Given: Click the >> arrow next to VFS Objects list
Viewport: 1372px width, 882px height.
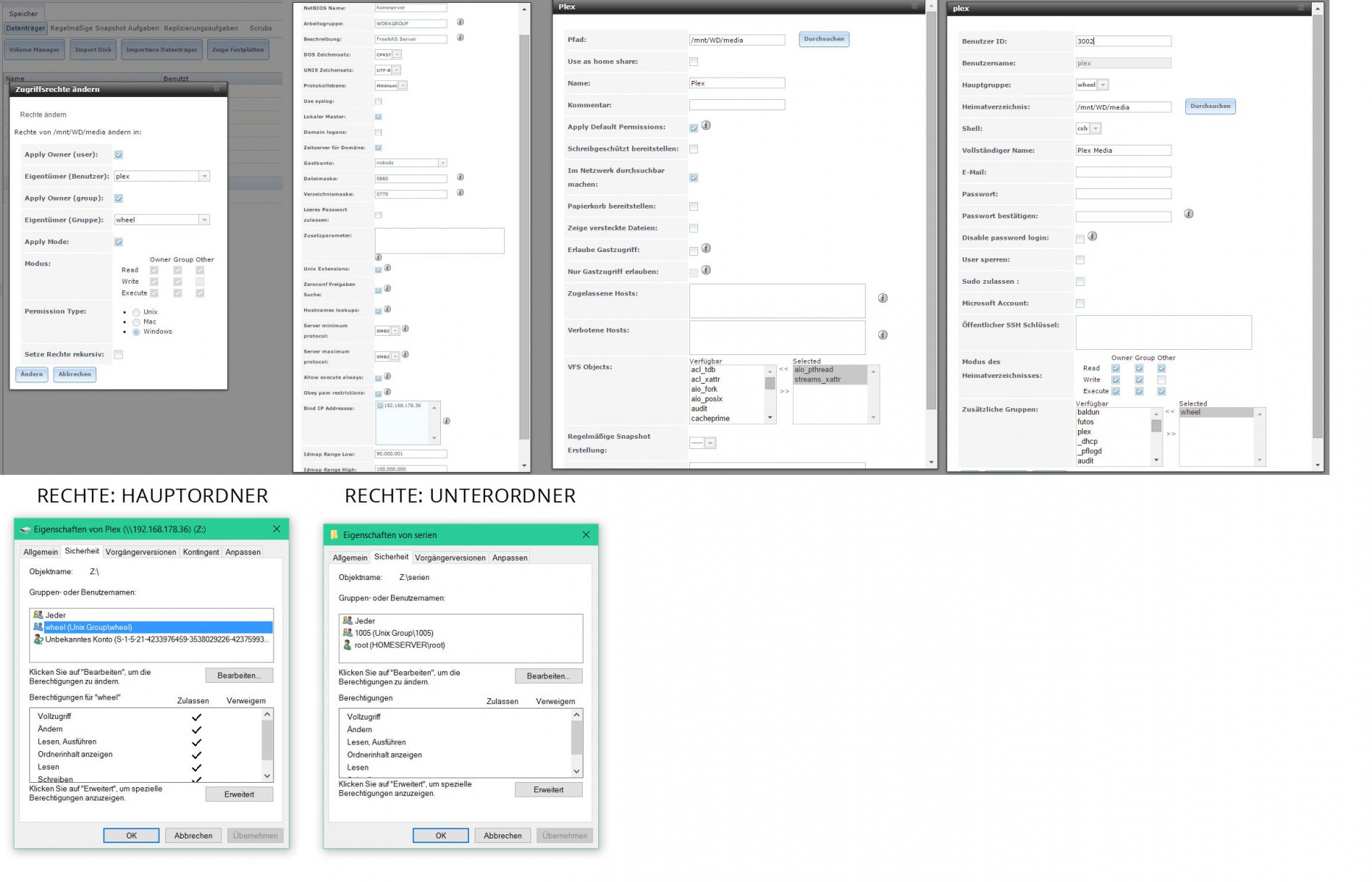Looking at the screenshot, I should click(784, 391).
